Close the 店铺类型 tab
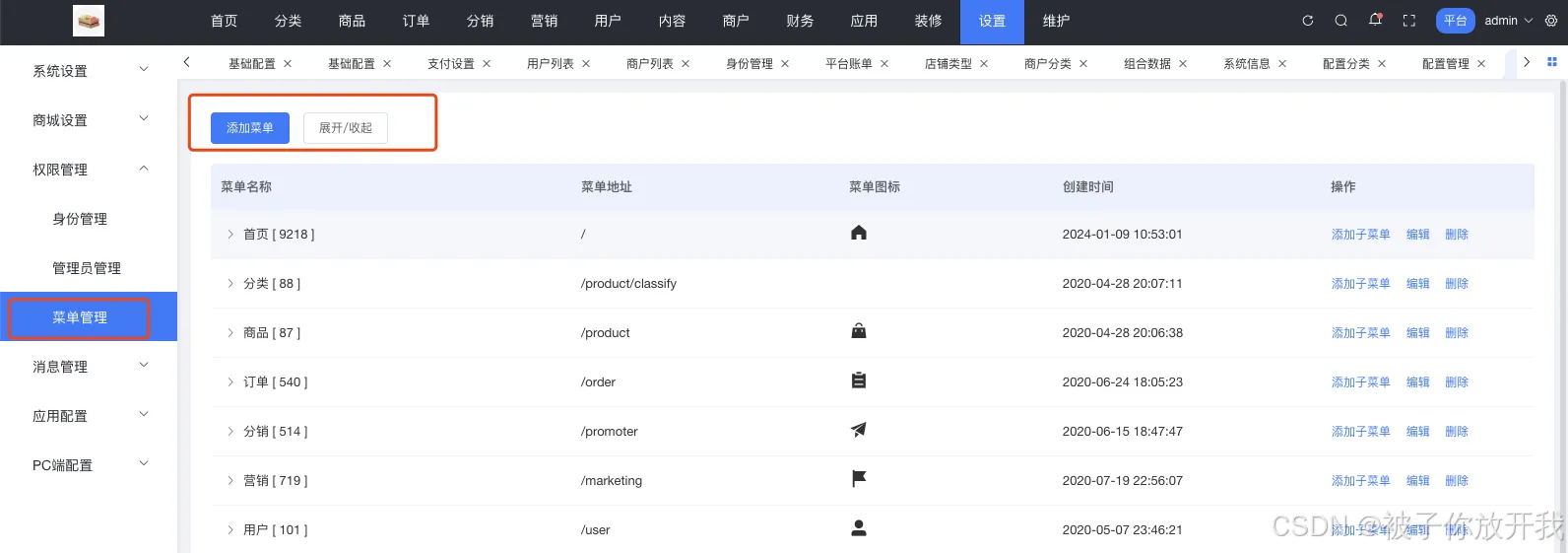This screenshot has width=1568, height=553. click(x=984, y=64)
